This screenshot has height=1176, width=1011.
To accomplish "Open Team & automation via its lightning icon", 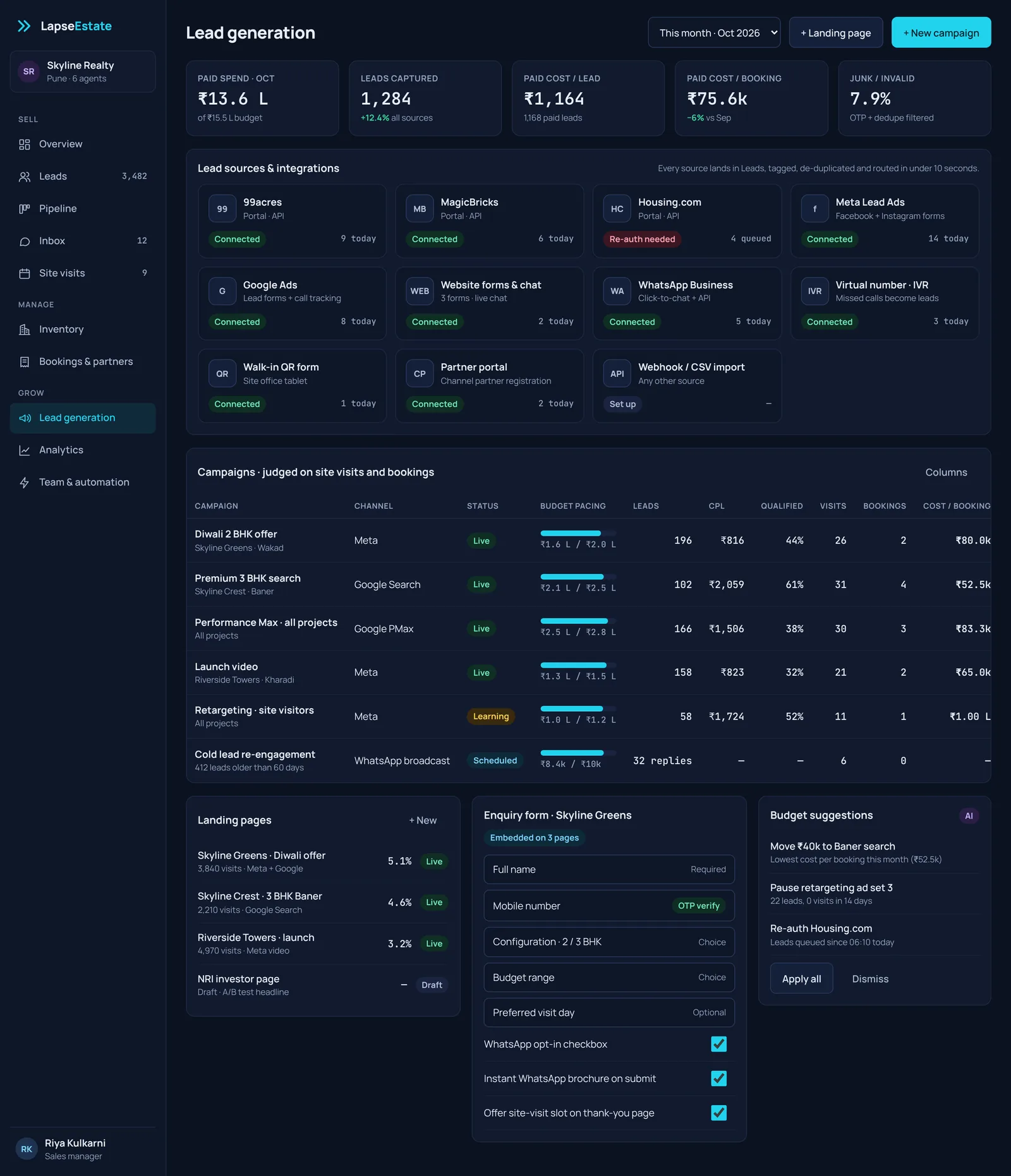I will point(25,483).
